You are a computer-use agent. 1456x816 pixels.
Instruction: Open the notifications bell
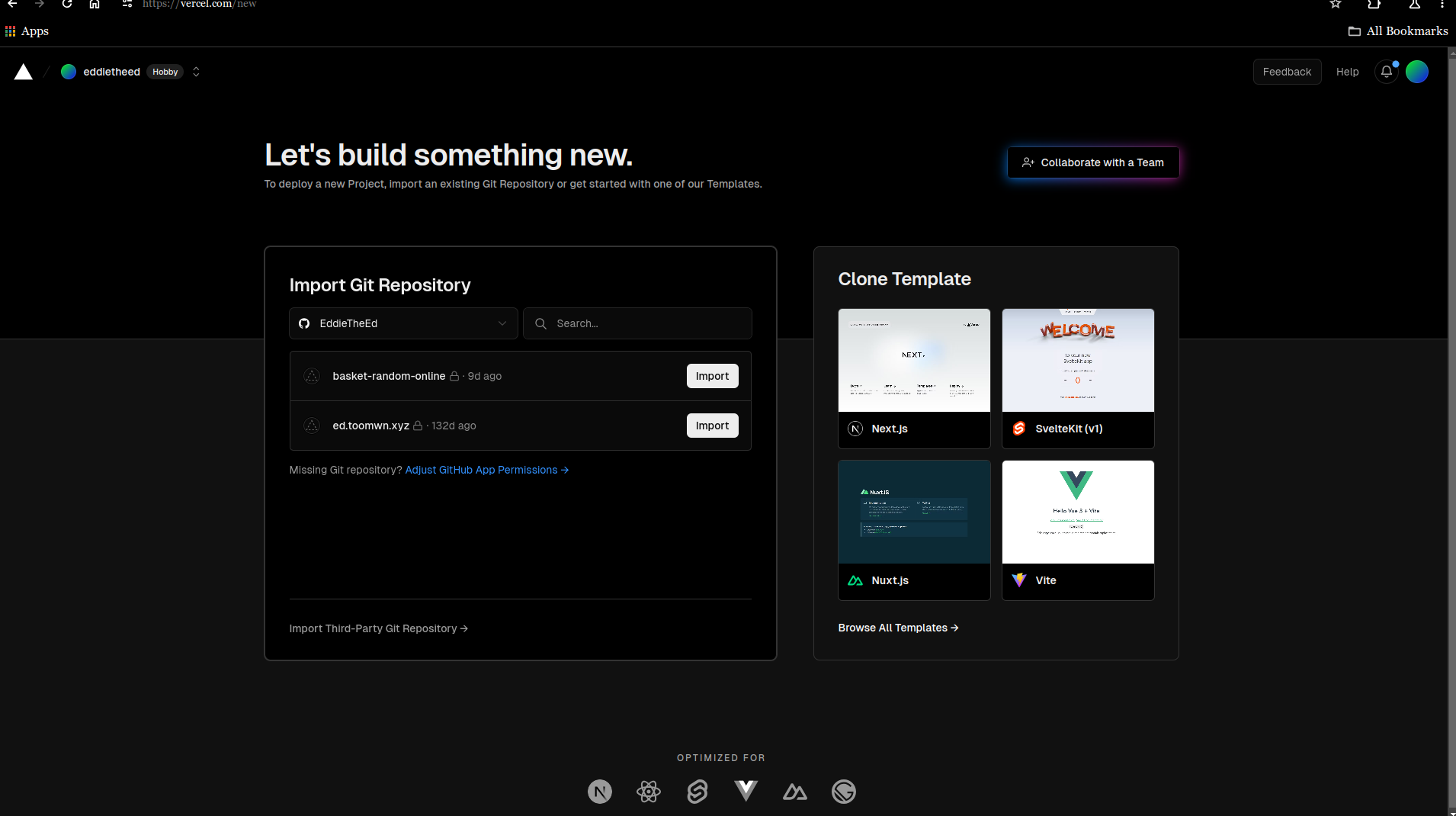1386,72
